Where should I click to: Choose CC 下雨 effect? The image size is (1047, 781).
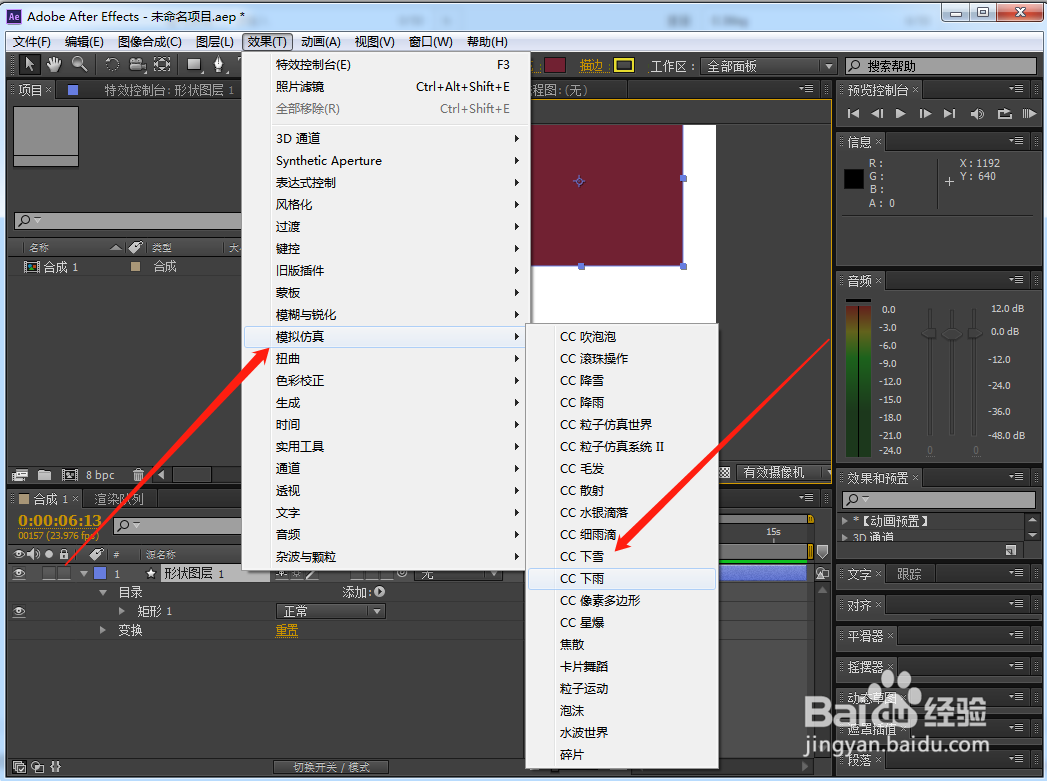[622, 579]
